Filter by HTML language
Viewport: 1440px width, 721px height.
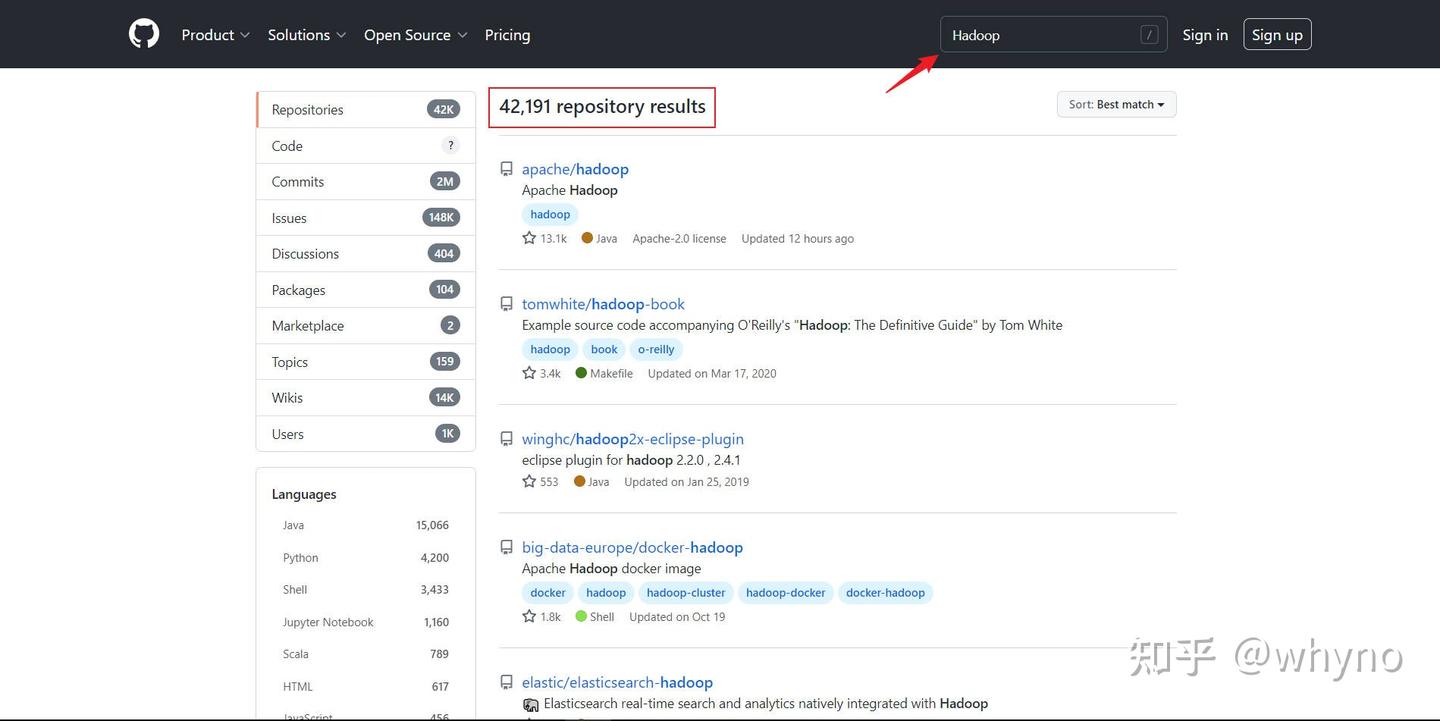click(366, 687)
